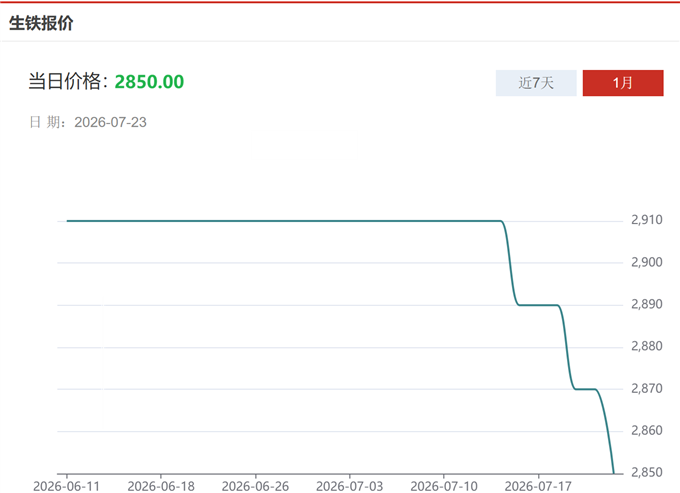Switch to the 近7天 range tab
Screen dimensions: 680x493
coord(536,83)
